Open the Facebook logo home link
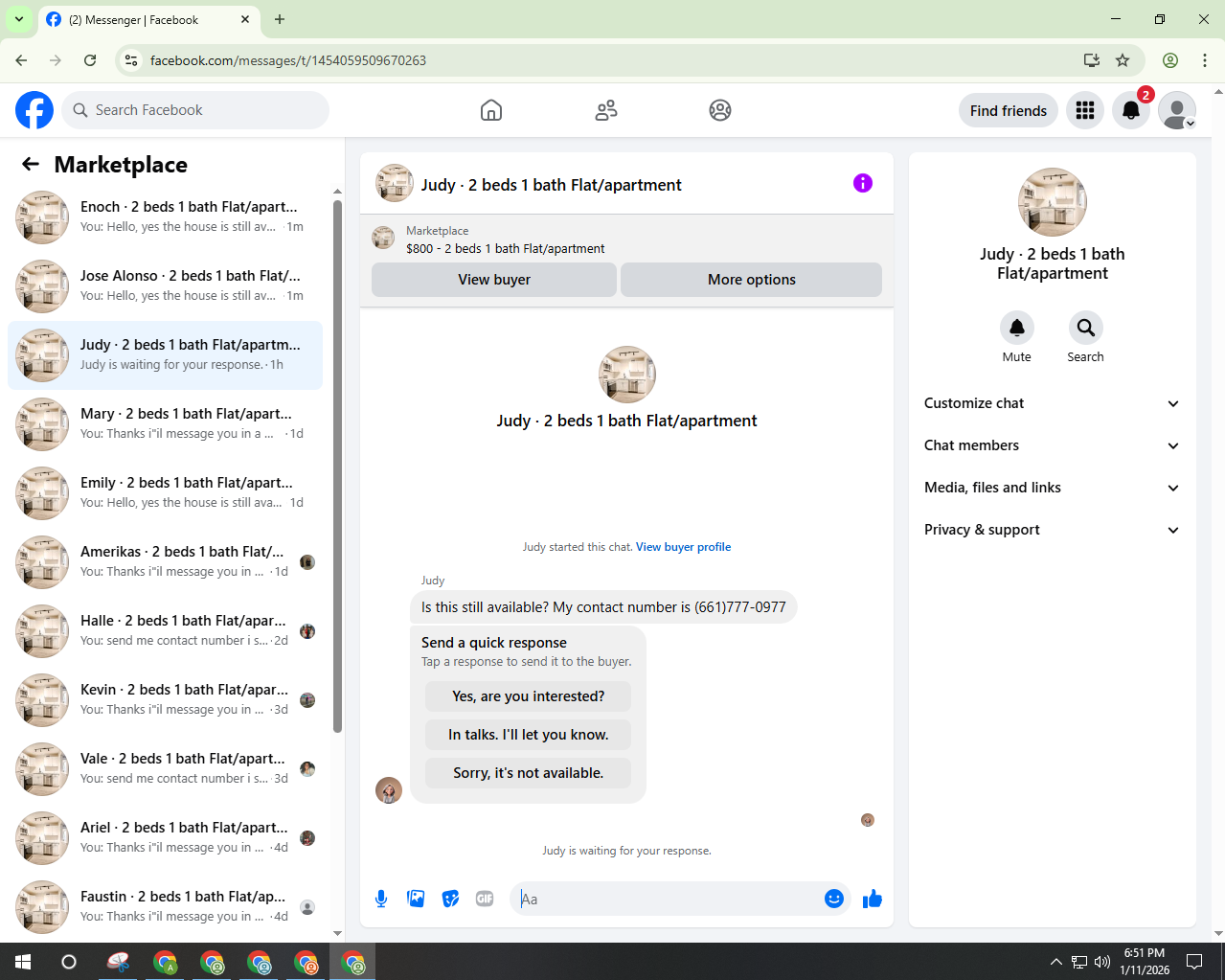1225x980 pixels. pos(34,110)
